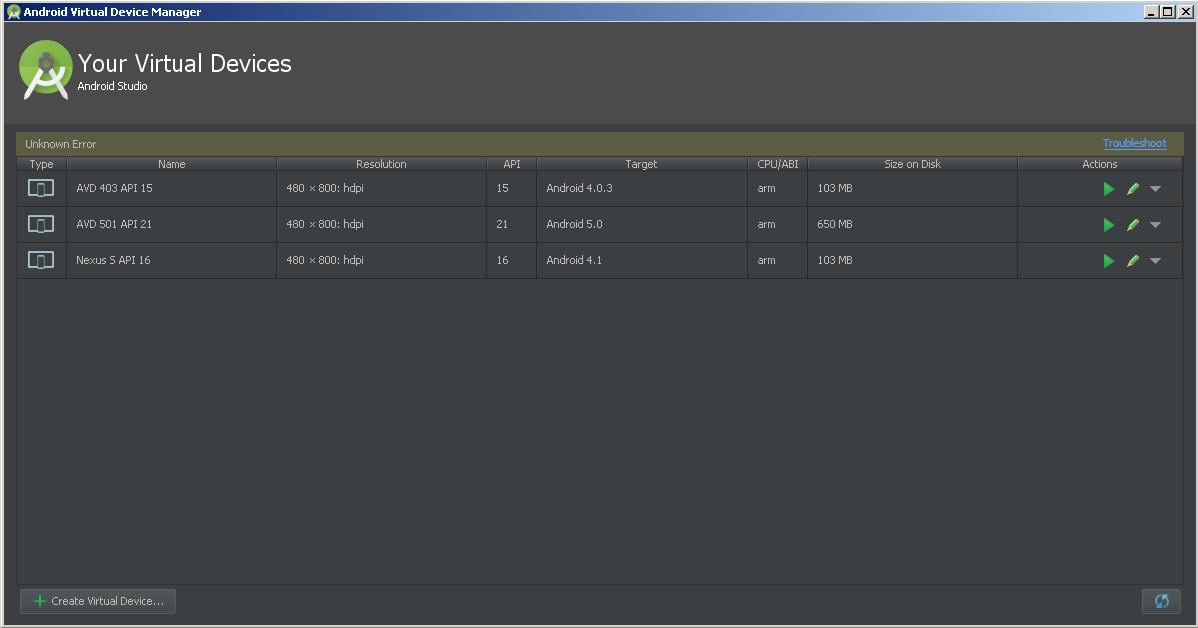The image size is (1198, 628).
Task: Select the AVD 403 API 15 name cell
Action: [172, 188]
